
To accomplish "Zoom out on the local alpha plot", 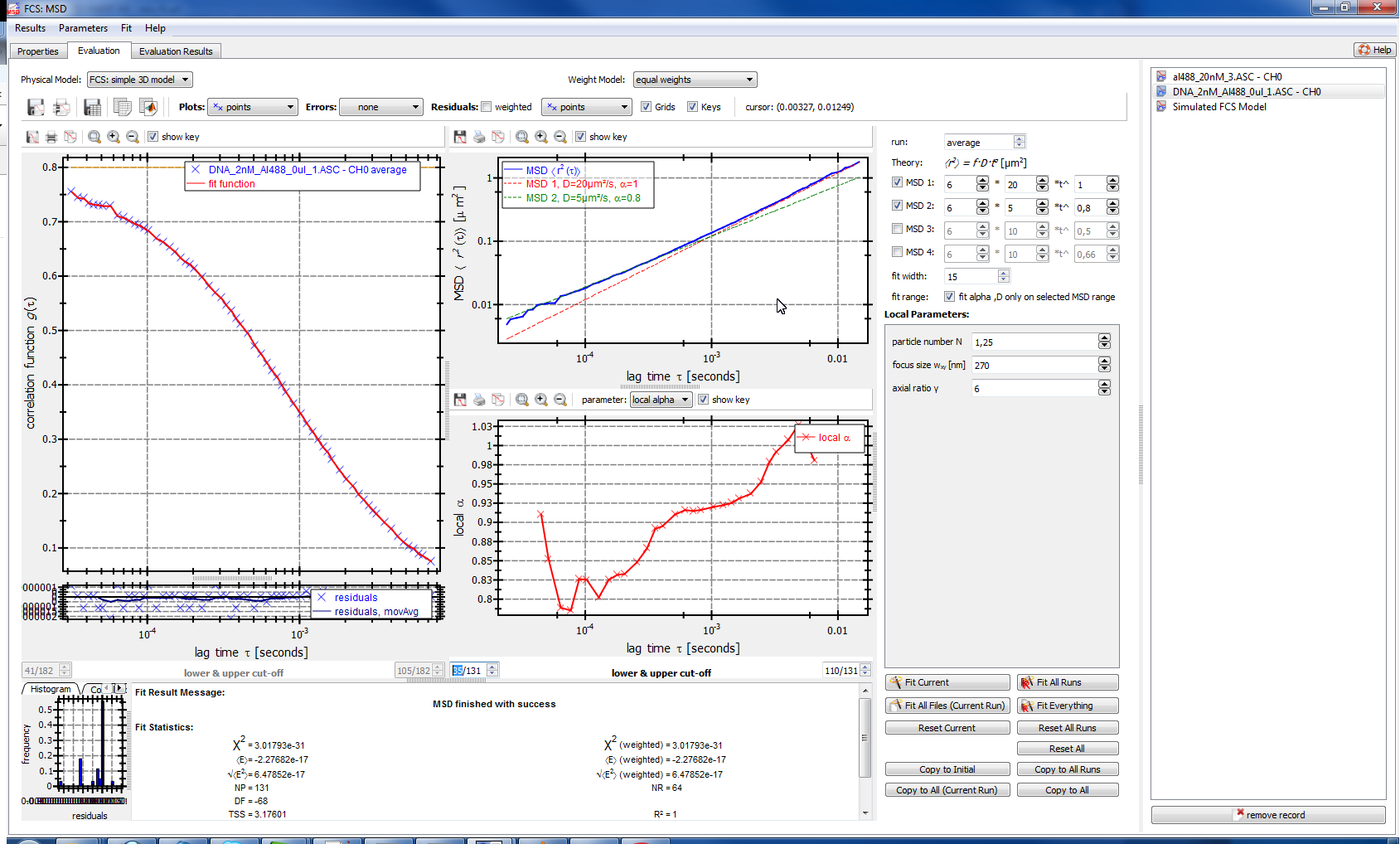I will pyautogui.click(x=560, y=400).
